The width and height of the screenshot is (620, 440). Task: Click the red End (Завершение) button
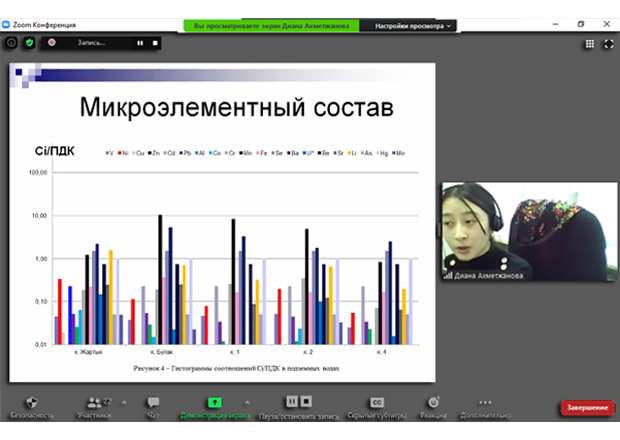[x=586, y=407]
